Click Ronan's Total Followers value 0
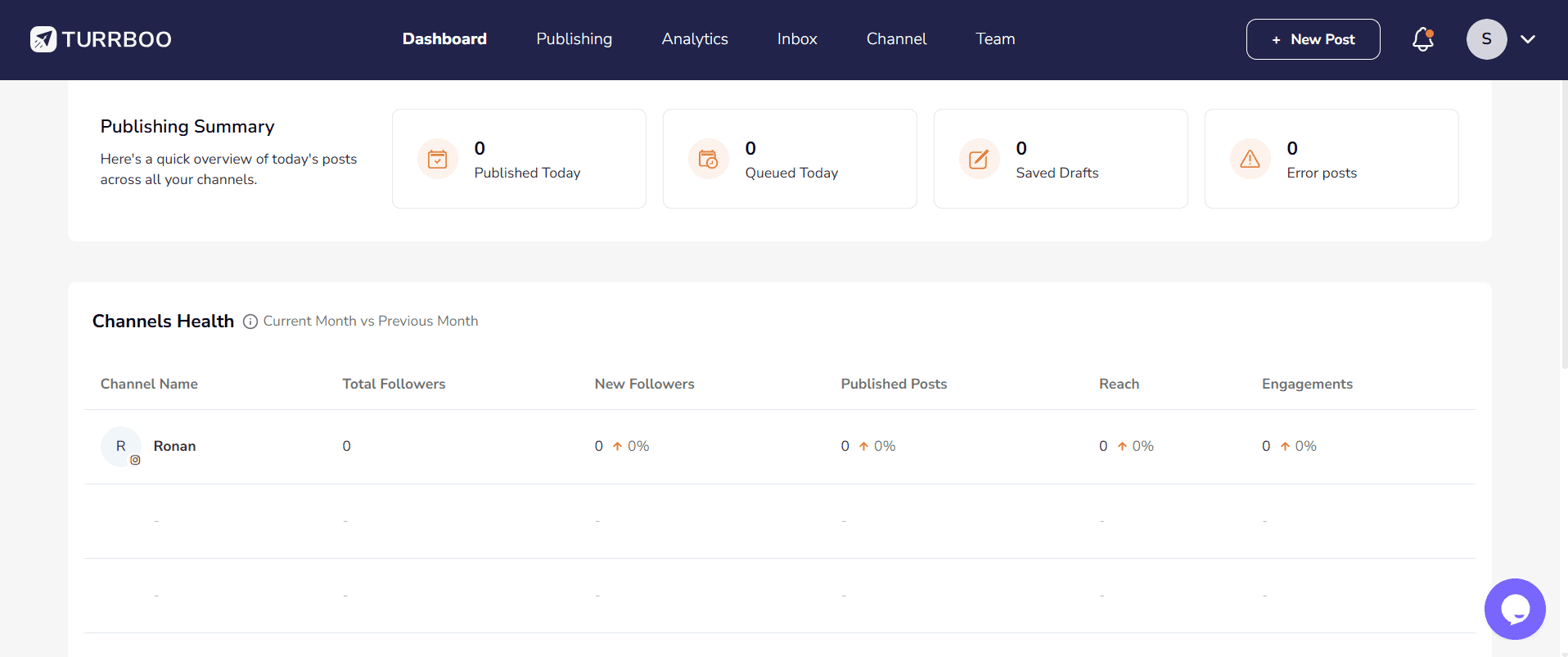Viewport: 1568px width, 657px height. (x=346, y=446)
